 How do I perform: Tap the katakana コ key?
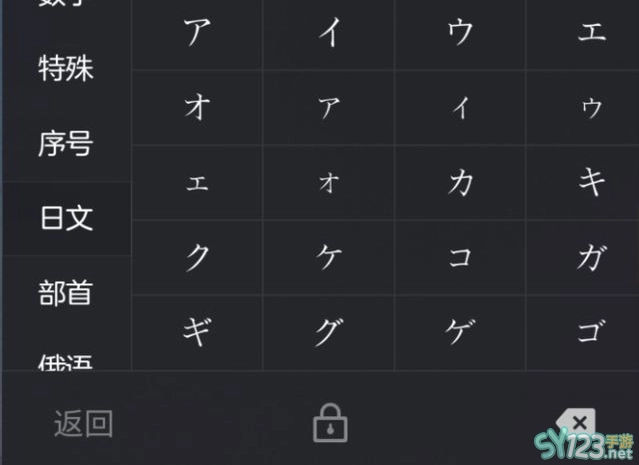click(x=461, y=257)
